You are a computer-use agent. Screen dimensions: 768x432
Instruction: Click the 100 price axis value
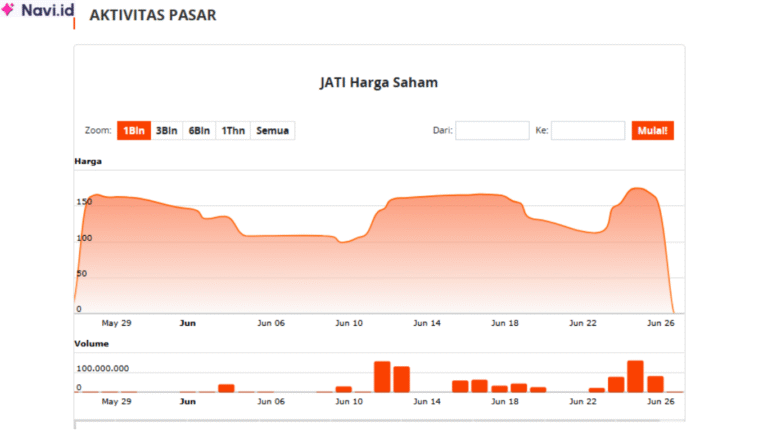pos(84,238)
